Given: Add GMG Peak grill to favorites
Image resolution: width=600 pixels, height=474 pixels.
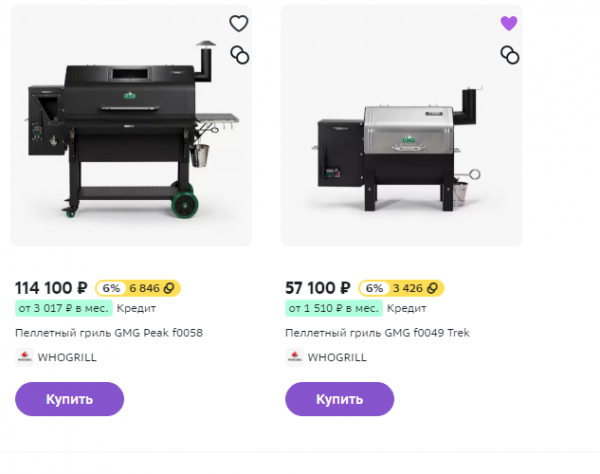Looking at the screenshot, I should coord(239,24).
